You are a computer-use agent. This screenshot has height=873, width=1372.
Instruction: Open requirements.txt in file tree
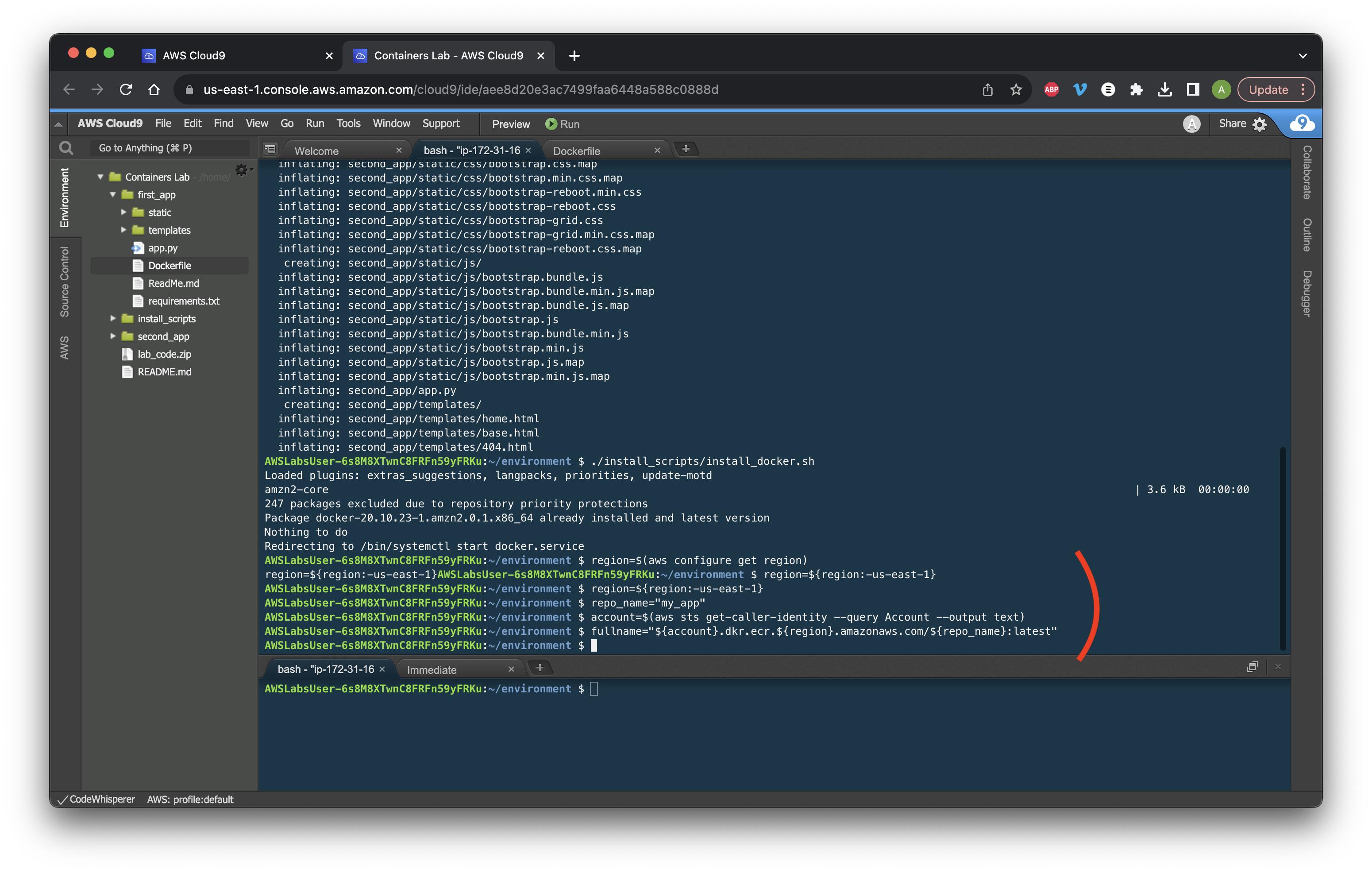pos(184,301)
